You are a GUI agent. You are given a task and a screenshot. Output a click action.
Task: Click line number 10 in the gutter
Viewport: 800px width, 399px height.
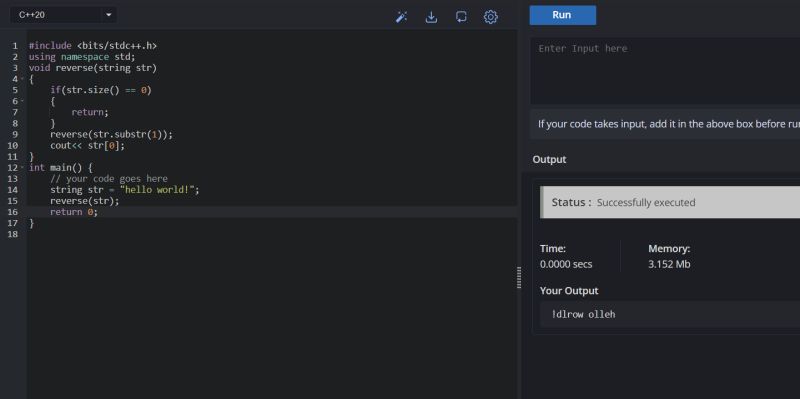(x=12, y=145)
